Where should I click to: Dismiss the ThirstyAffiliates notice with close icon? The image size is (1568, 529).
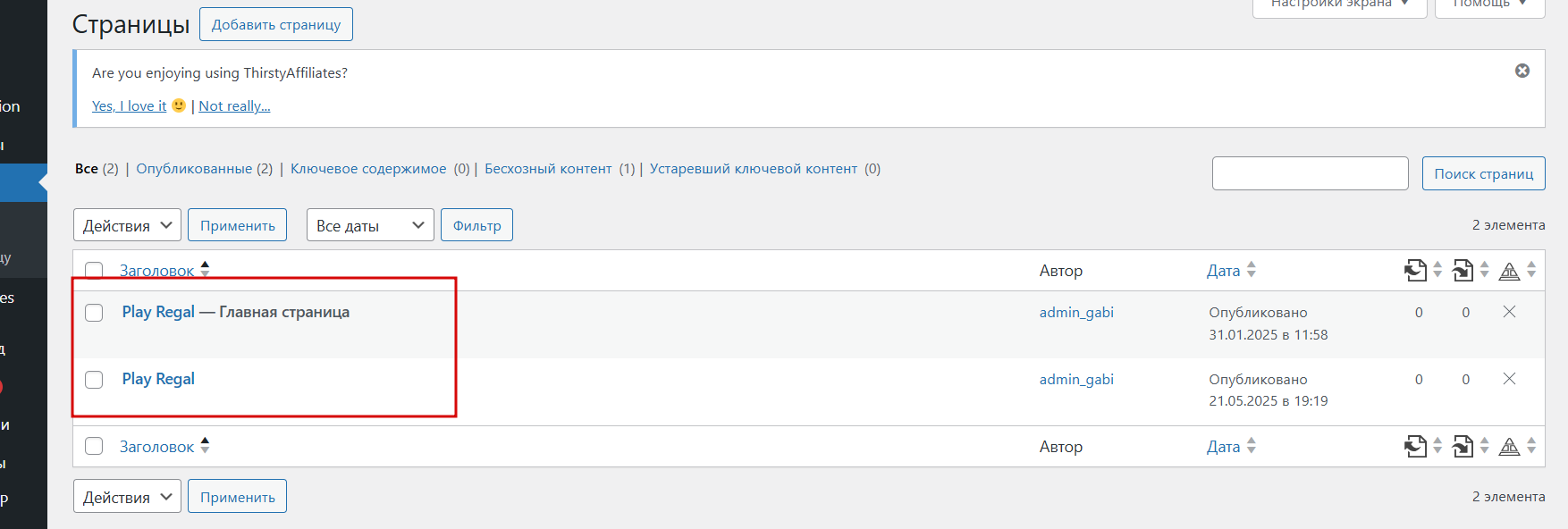pyautogui.click(x=1522, y=71)
